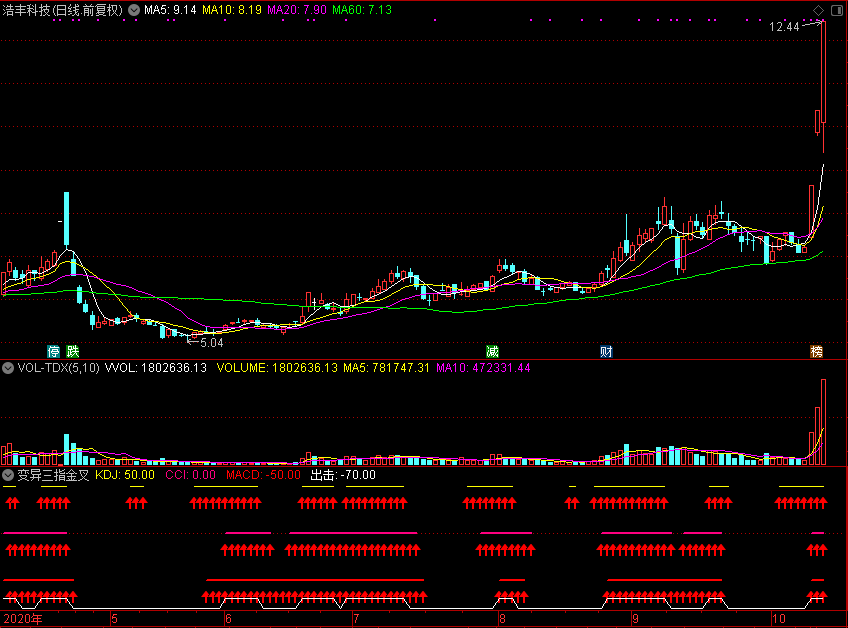Click the MACD indicator value label
The width and height of the screenshot is (848, 628).
point(262,475)
